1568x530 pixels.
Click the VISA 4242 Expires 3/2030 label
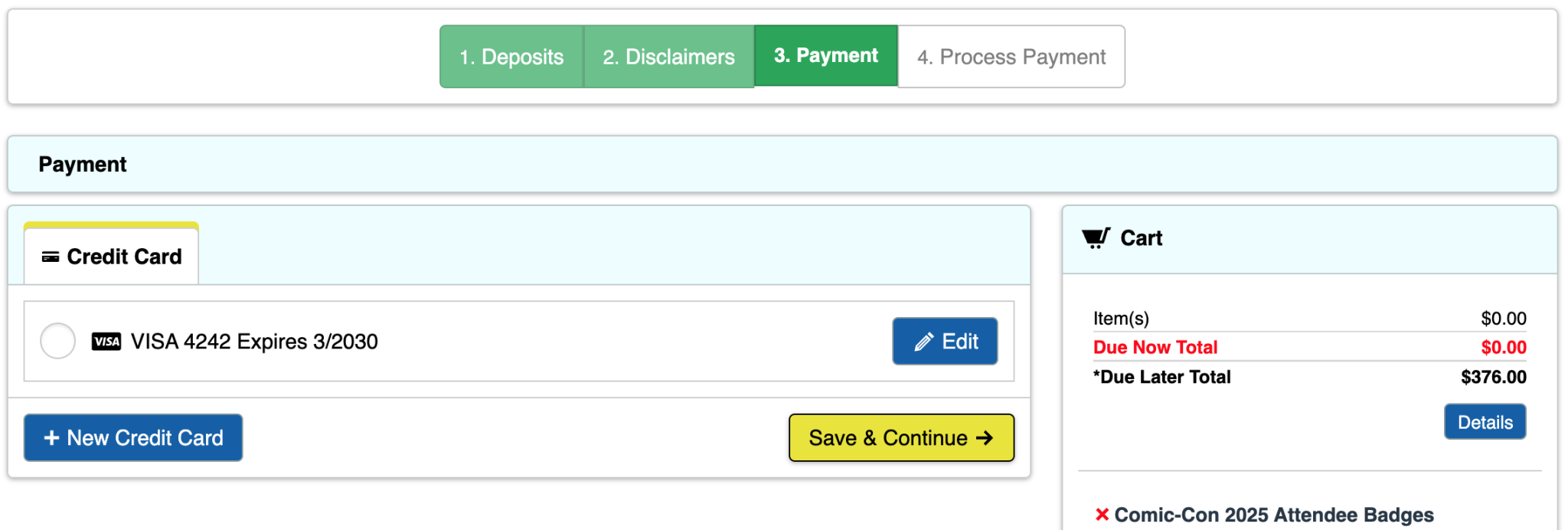(254, 342)
